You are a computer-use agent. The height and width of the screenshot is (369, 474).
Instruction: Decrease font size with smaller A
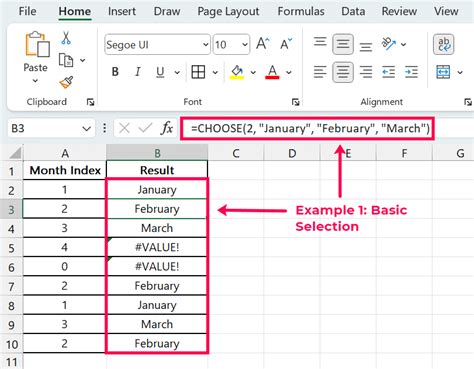[x=286, y=44]
